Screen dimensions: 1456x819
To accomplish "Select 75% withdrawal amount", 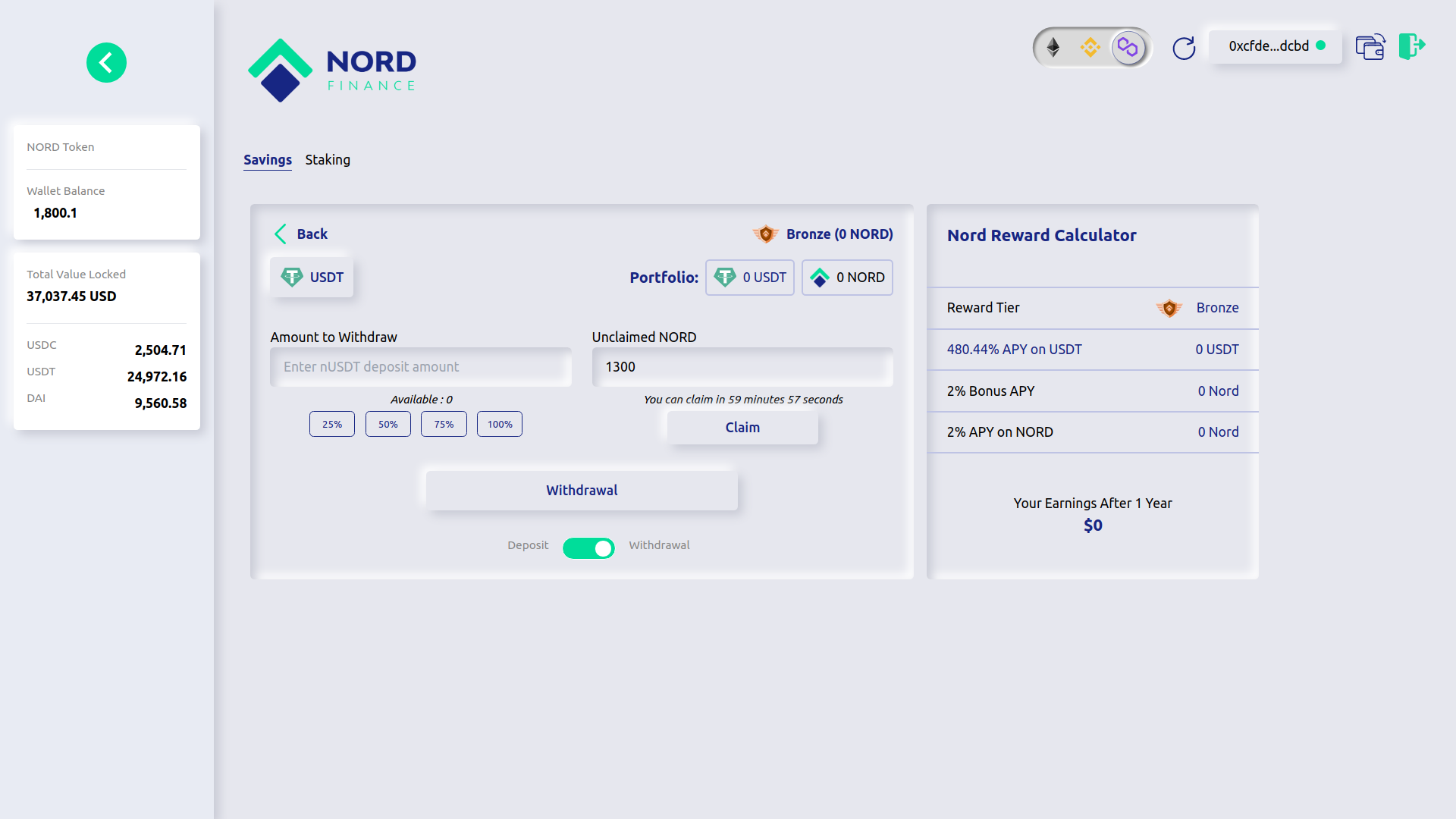I will coord(444,424).
